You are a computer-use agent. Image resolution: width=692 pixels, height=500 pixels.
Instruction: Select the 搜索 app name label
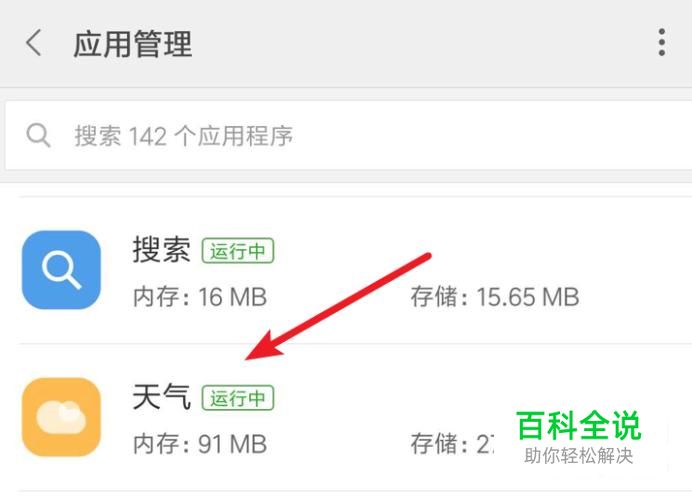(x=162, y=250)
